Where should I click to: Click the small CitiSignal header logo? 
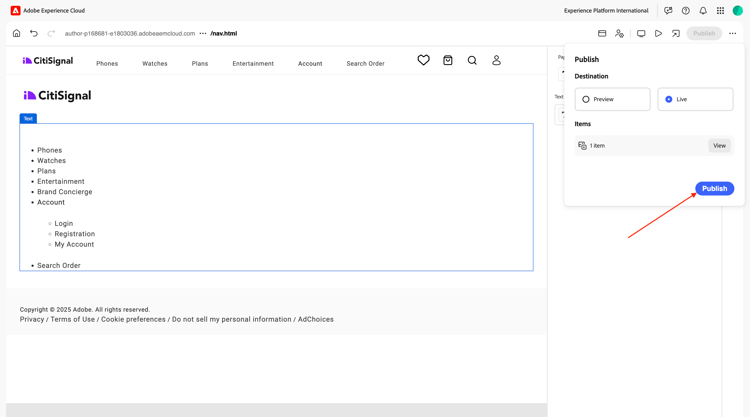pos(48,61)
